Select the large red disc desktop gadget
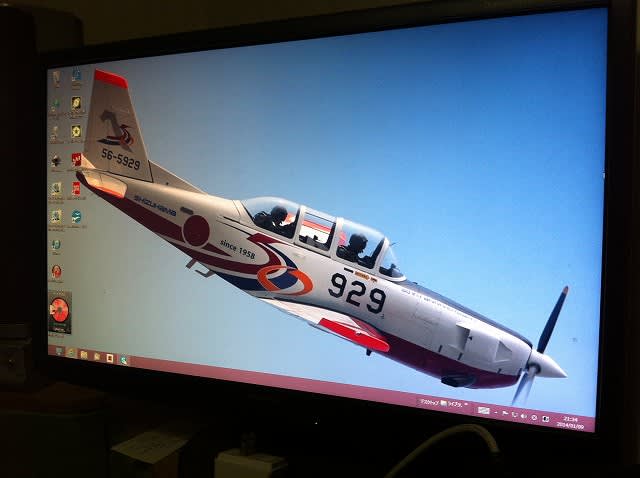Screen dimensions: 640x478 coord(60,311)
